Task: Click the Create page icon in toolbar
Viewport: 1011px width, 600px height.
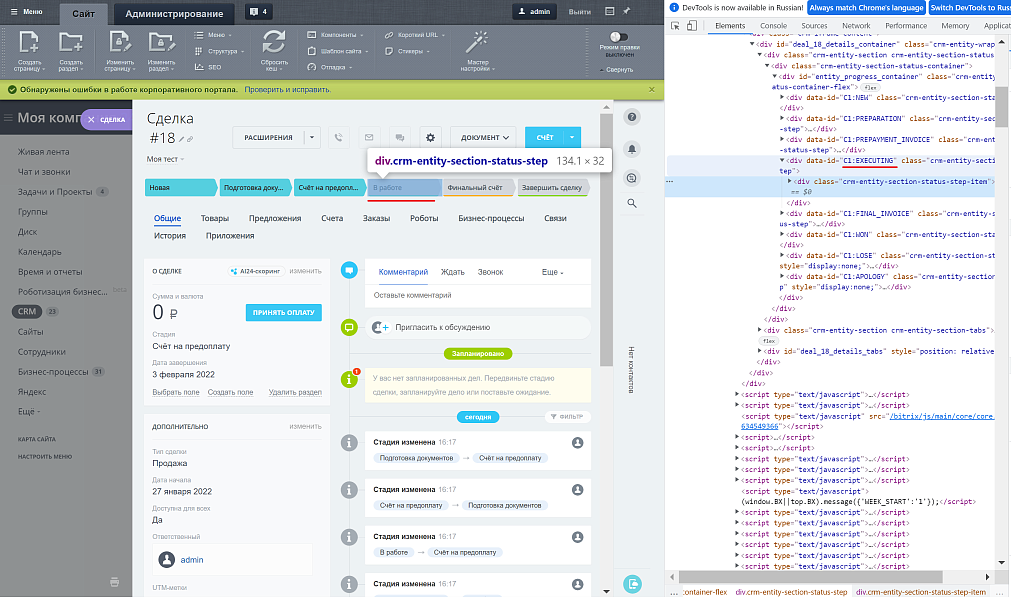Action: coord(31,43)
